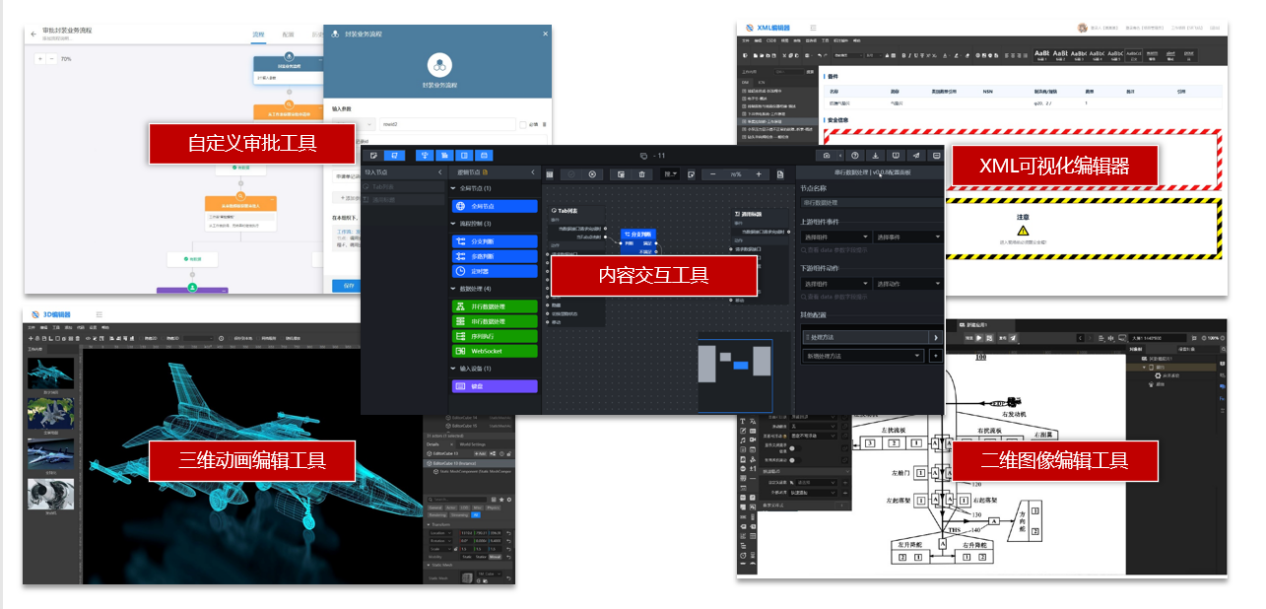Tick the 必填 checkbox in the approval panel
This screenshot has height=609, width=1266.
click(523, 125)
